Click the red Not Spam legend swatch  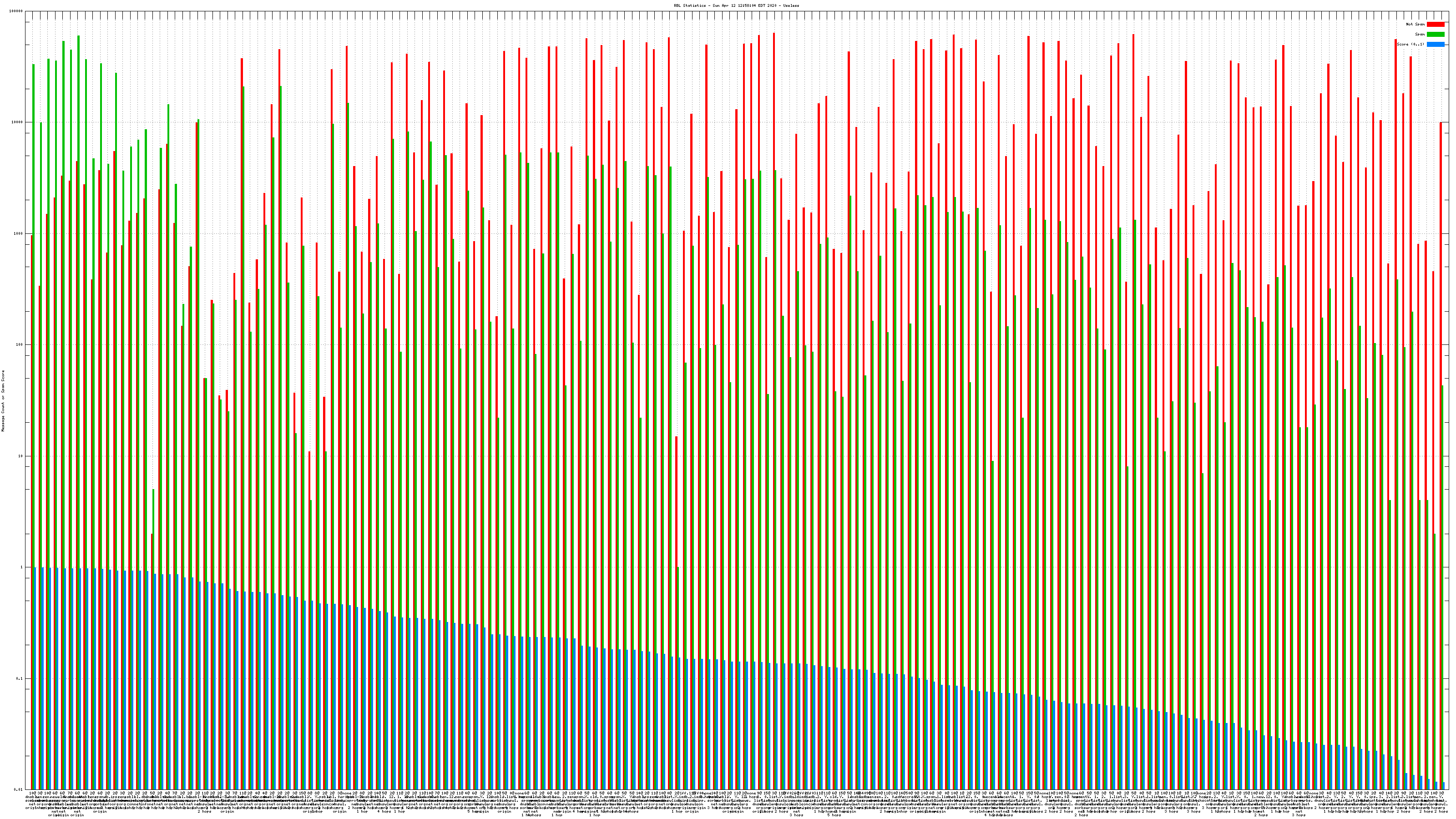click(x=1436, y=24)
